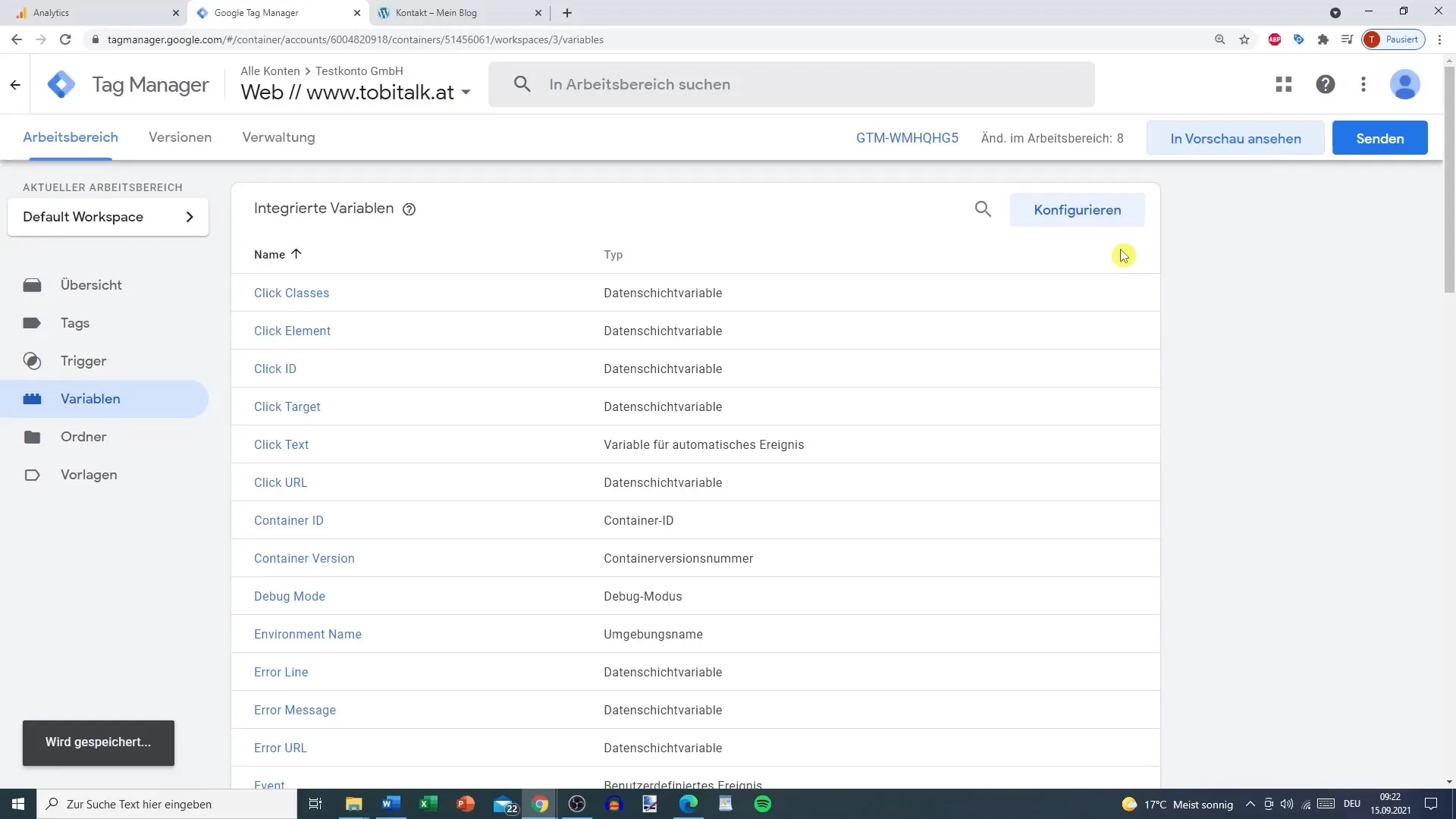Click the Konfigurieren button

(x=1078, y=210)
